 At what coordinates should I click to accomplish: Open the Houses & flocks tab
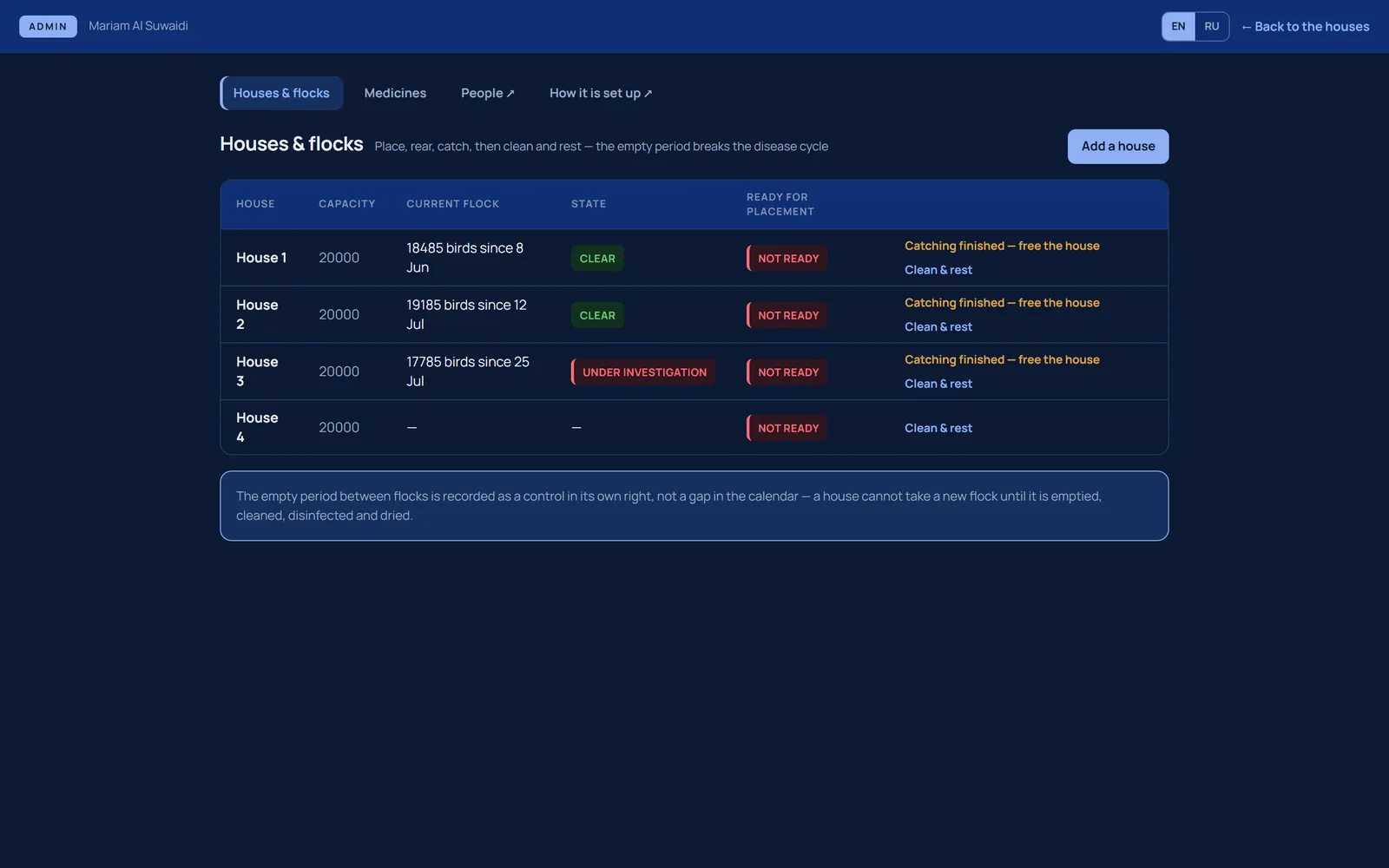pyautogui.click(x=281, y=93)
